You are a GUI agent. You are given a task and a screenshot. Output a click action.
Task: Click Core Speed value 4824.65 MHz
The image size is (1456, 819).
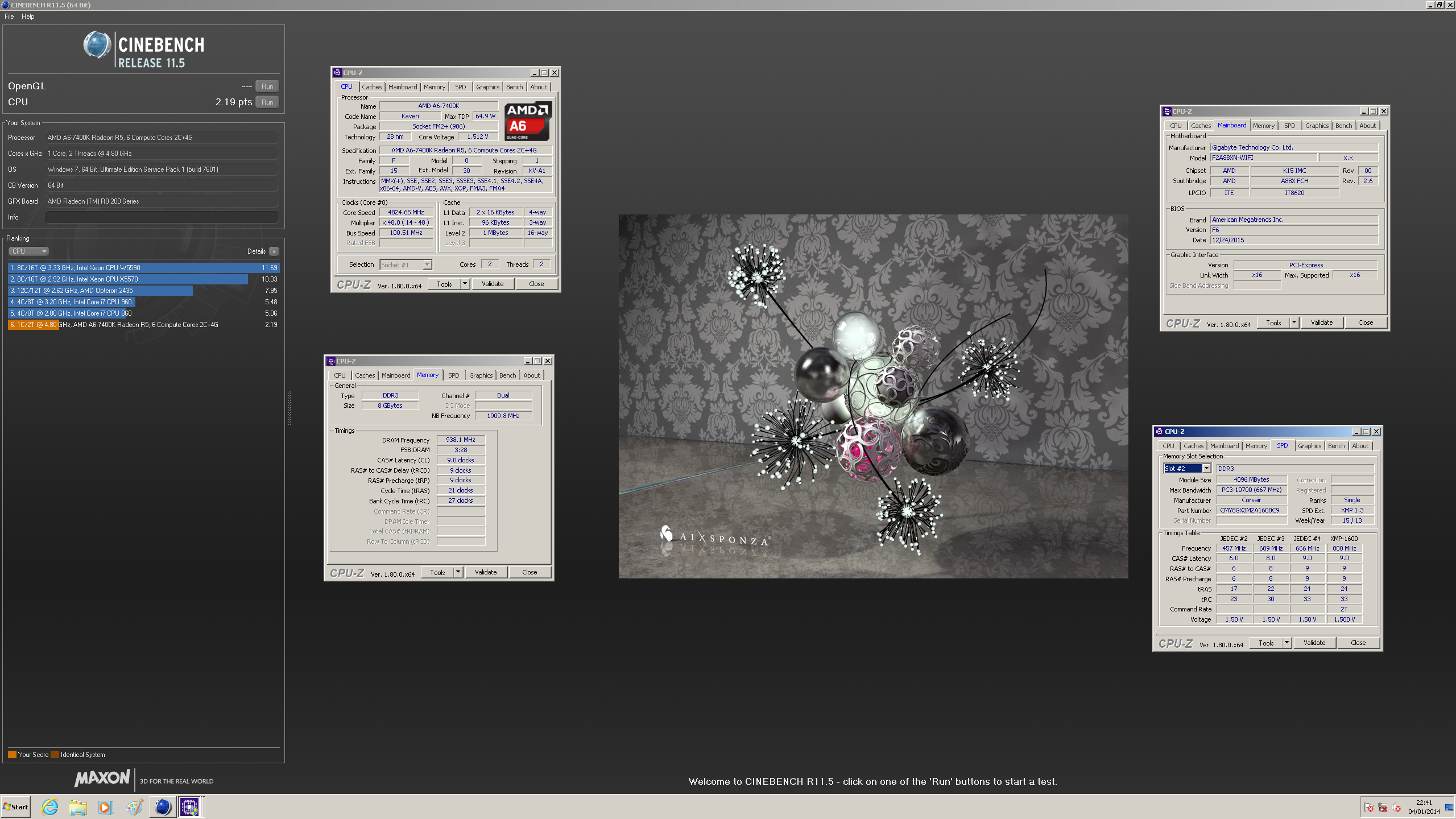[x=406, y=213]
